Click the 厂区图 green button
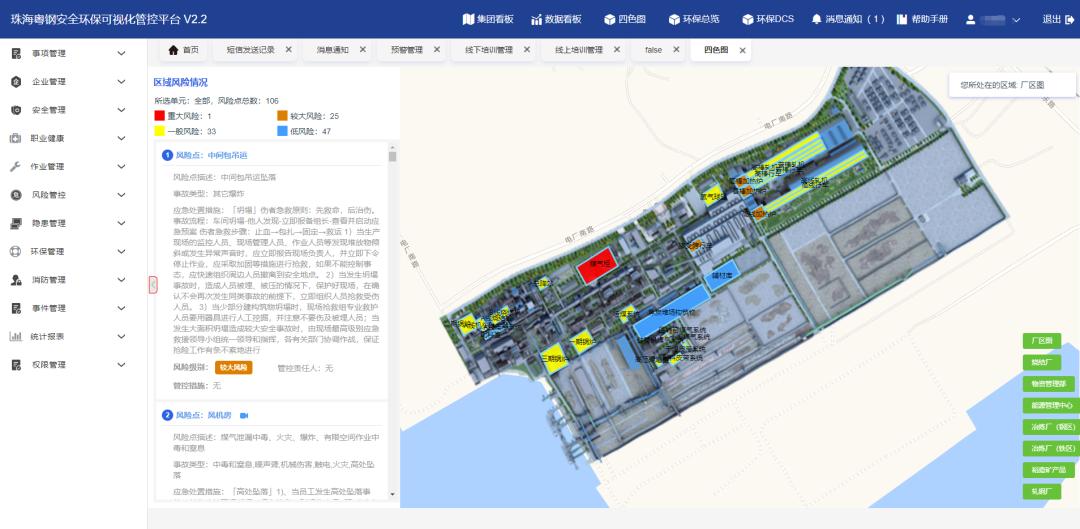The image size is (1080, 529). coord(1041,341)
